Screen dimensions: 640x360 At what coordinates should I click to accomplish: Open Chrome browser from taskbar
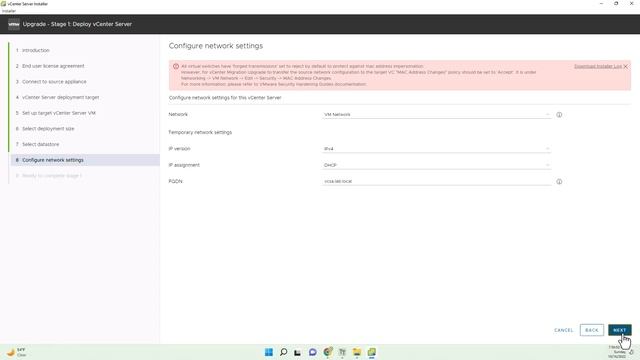[328, 352]
